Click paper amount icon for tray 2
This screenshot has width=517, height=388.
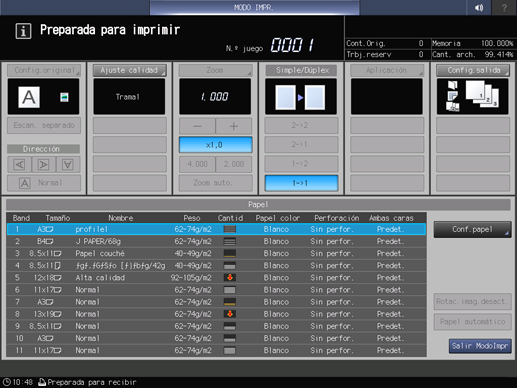230,241
